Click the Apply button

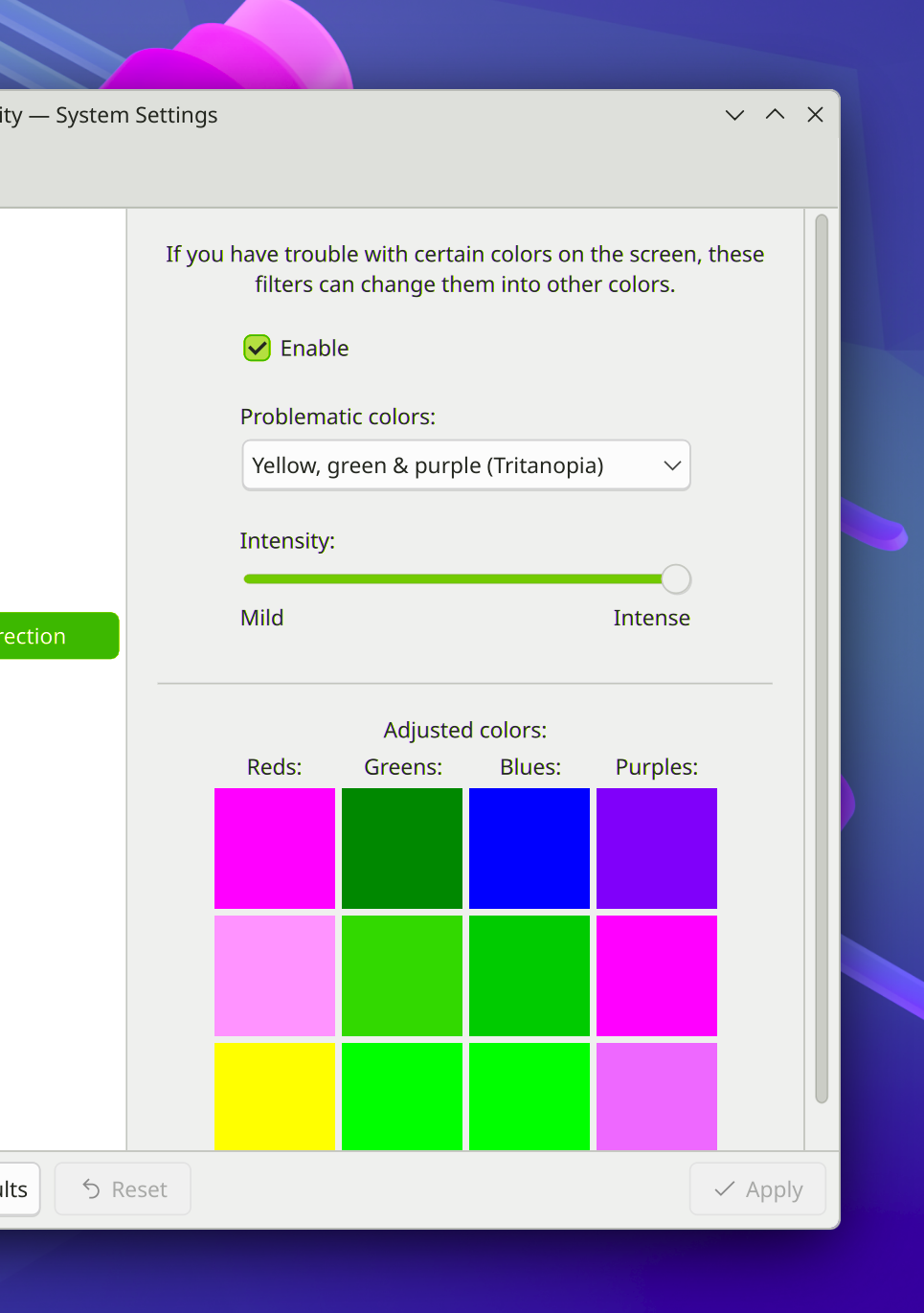click(x=757, y=1189)
